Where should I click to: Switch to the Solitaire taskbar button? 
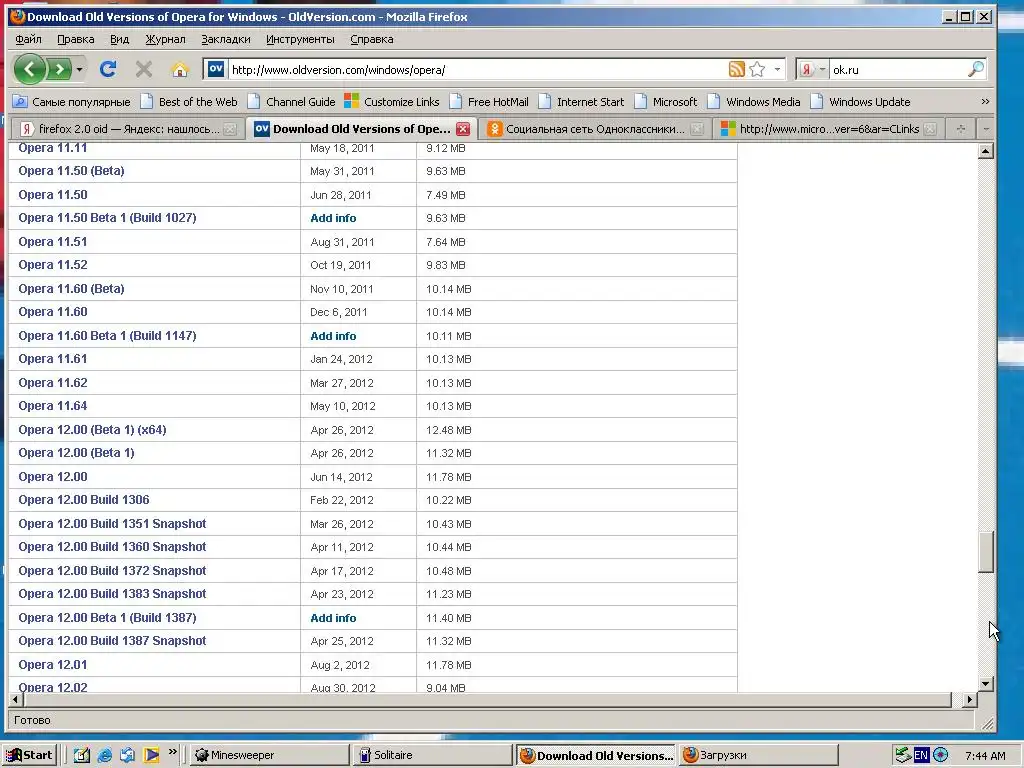tap(433, 755)
